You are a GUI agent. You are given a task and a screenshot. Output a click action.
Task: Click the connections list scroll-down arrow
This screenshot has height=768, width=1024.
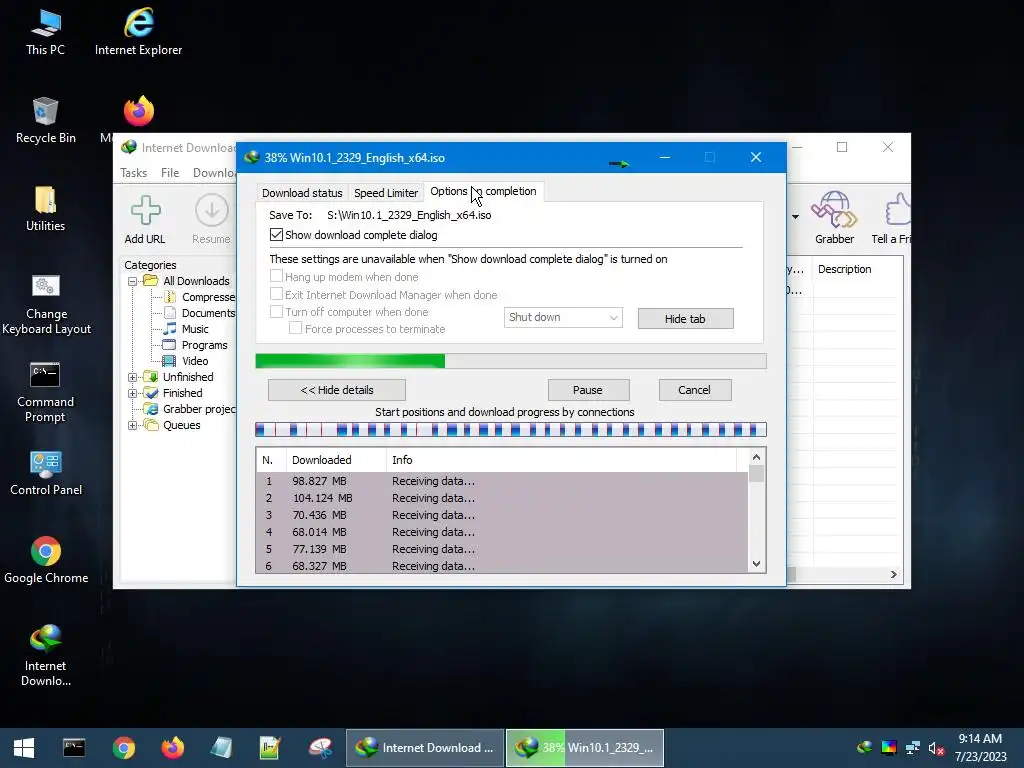[756, 564]
